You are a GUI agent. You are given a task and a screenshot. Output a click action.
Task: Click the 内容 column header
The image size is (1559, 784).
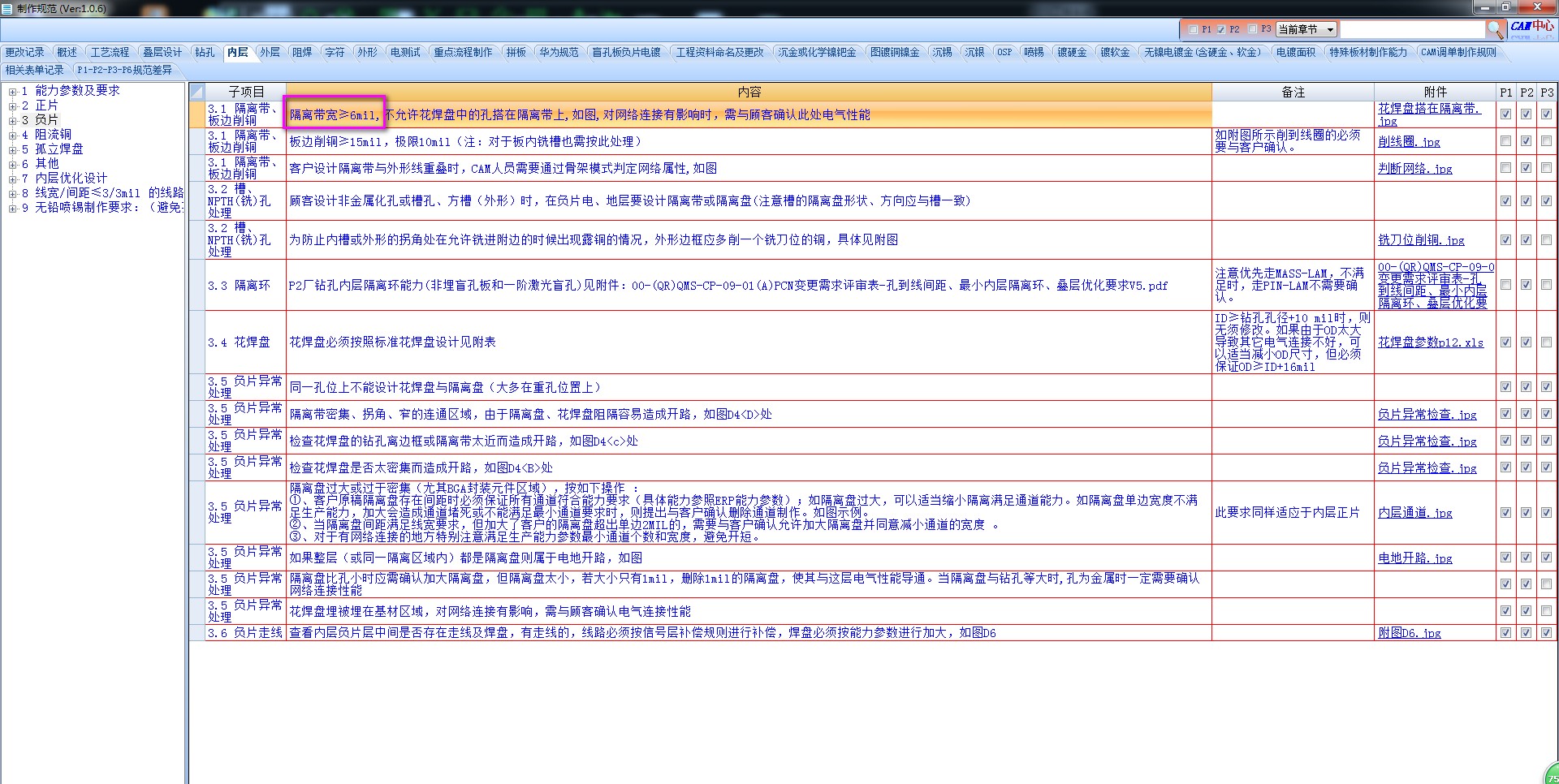point(749,92)
